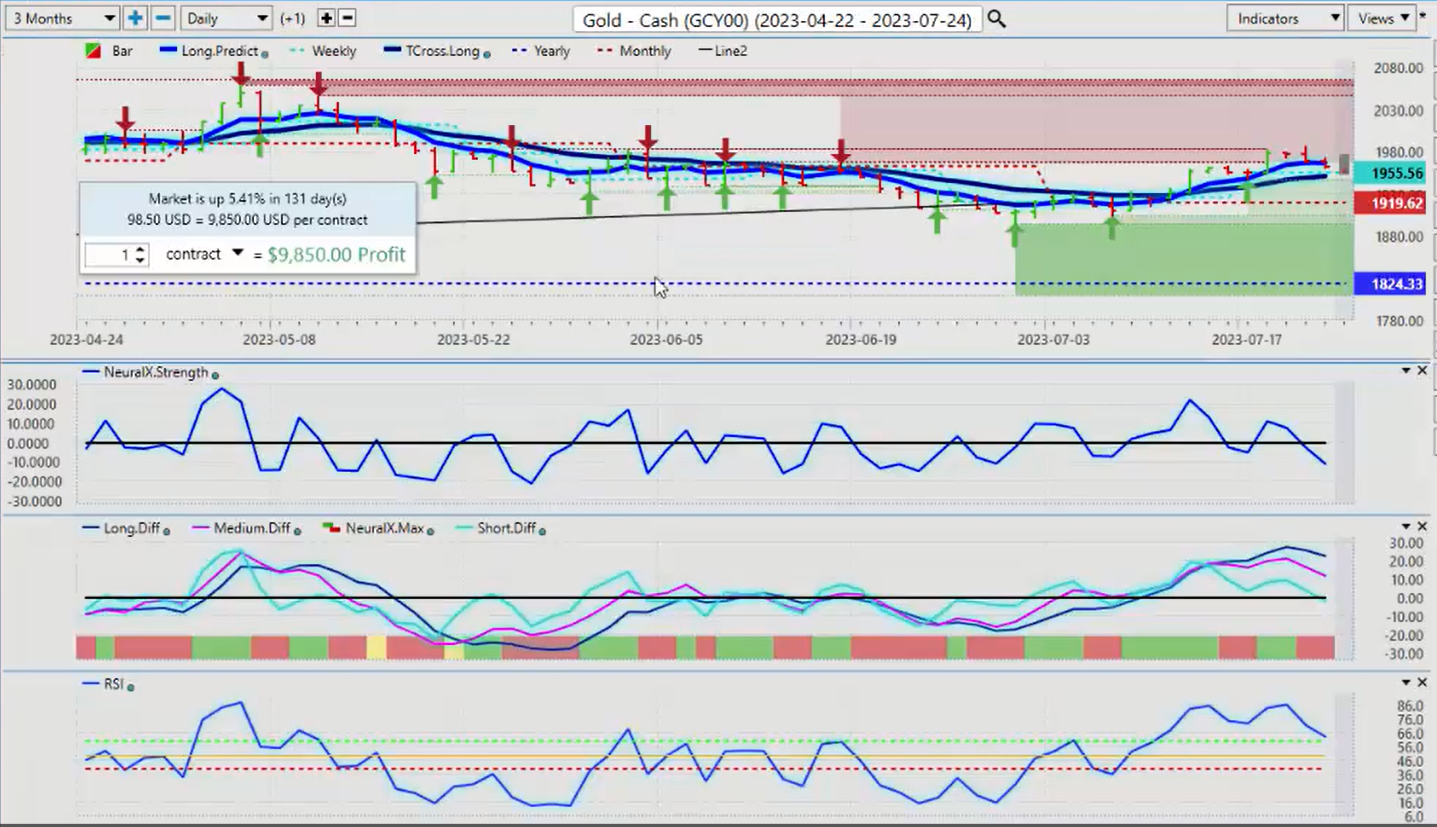Open the Indicators dropdown
Screen dimensions: 1437x827
(x=1284, y=18)
